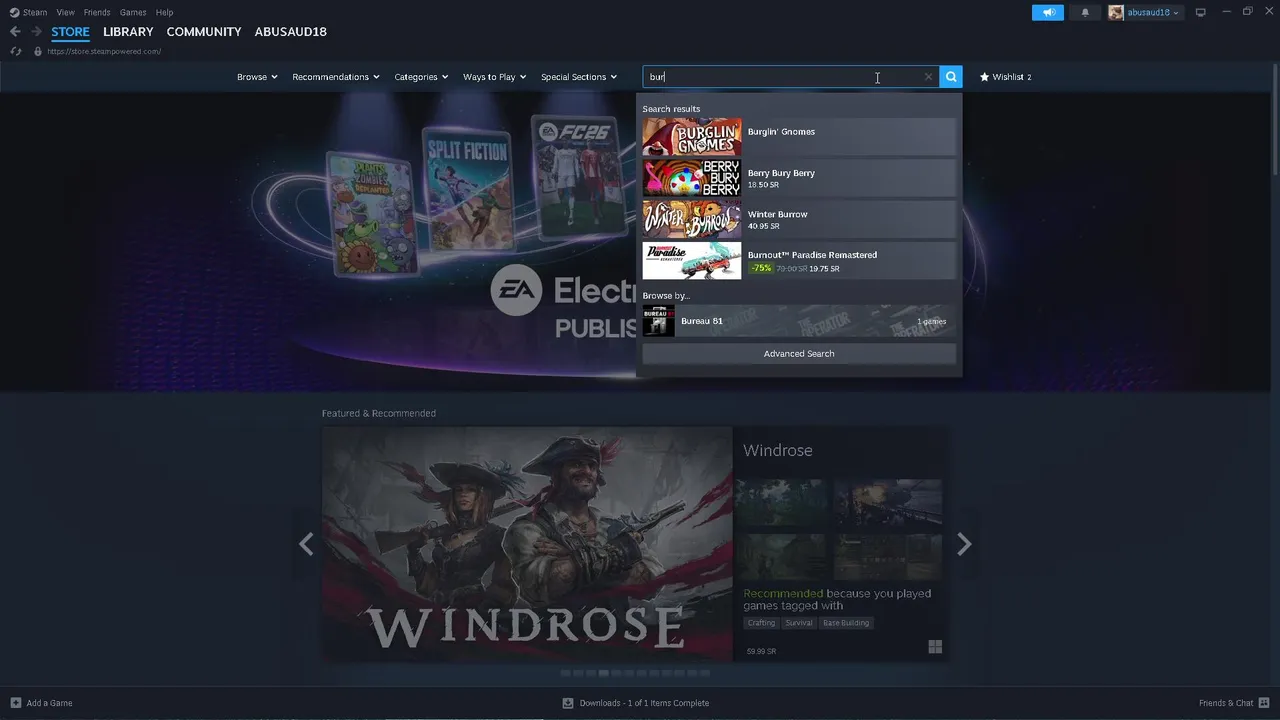Click the Steam logo menu
Image resolution: width=1280 pixels, height=720 pixels.
(x=28, y=12)
